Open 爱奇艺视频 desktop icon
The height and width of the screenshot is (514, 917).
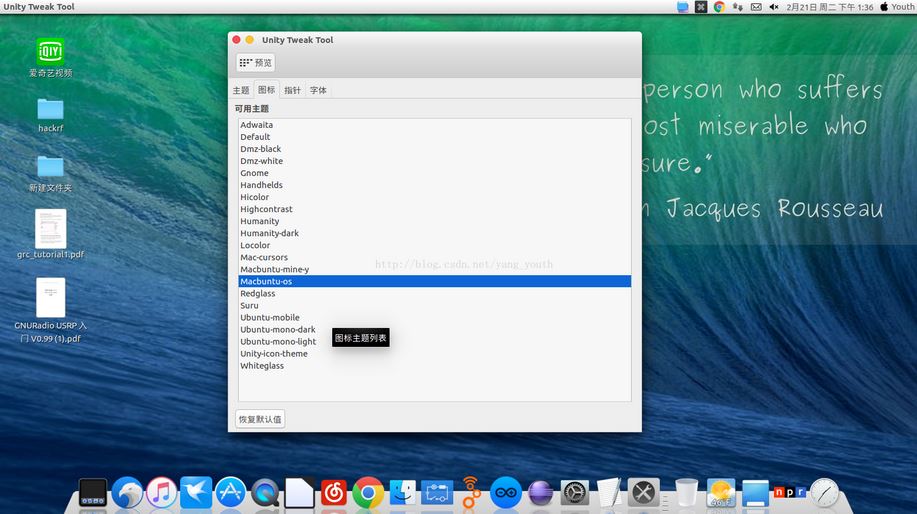[x=50, y=57]
